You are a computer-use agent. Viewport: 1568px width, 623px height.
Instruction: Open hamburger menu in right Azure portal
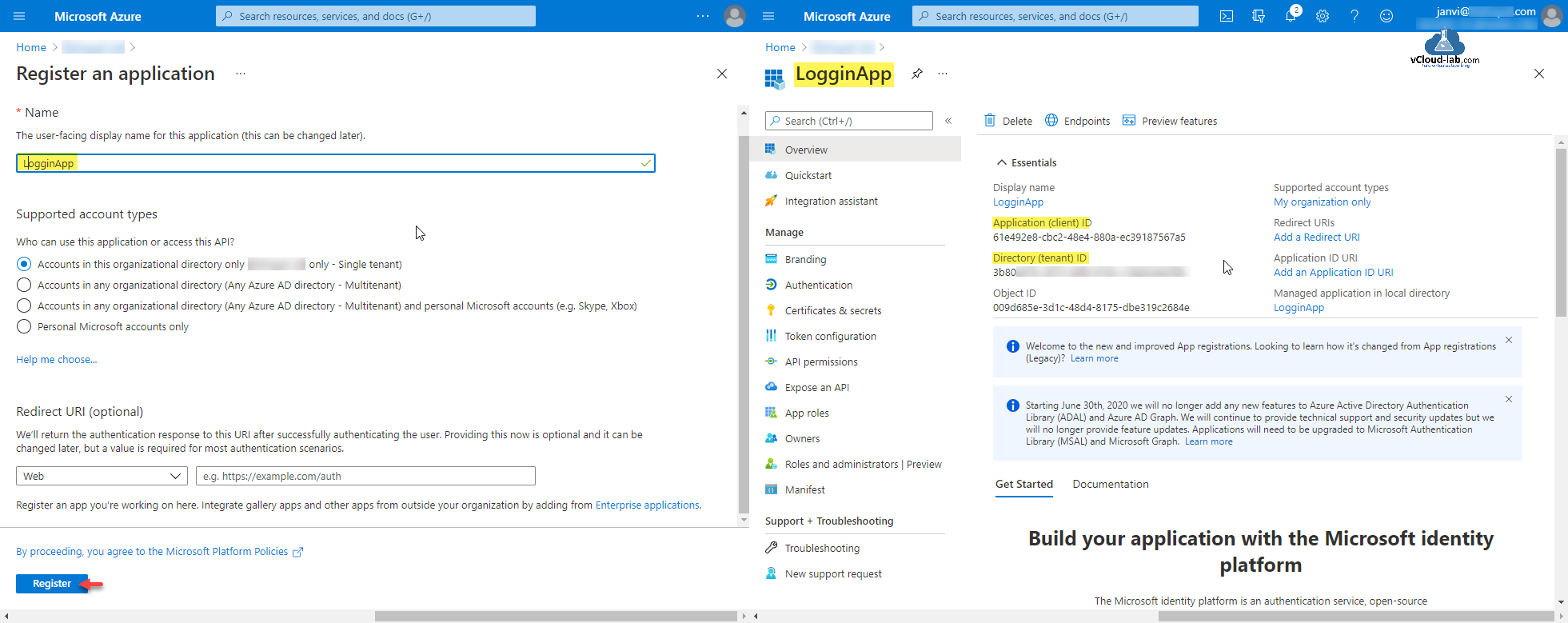pyautogui.click(x=768, y=16)
